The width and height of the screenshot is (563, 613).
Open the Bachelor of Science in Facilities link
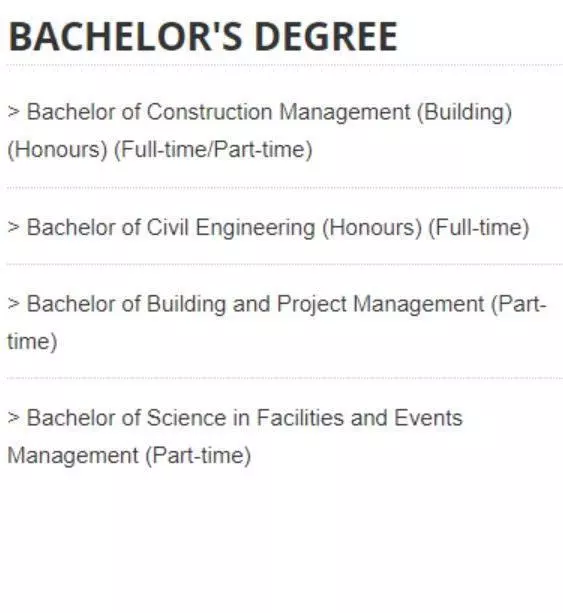click(235, 436)
